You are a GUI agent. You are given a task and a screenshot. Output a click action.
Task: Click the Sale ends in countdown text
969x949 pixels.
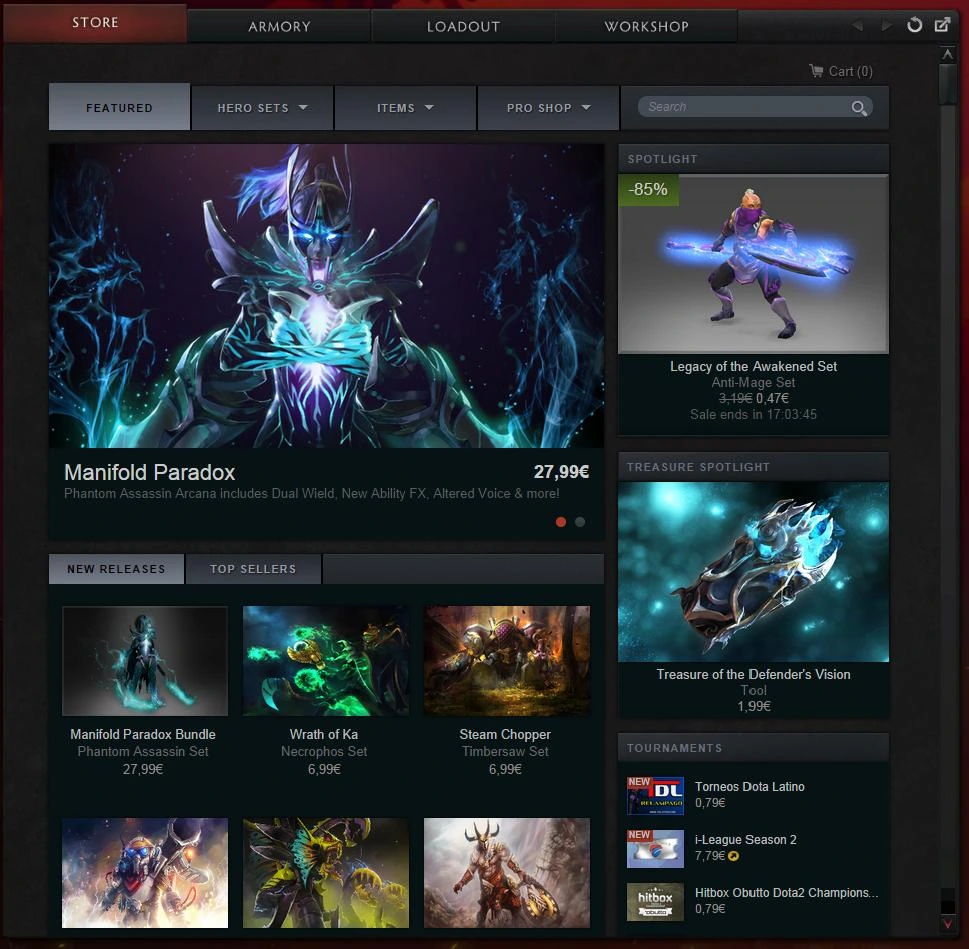point(753,415)
